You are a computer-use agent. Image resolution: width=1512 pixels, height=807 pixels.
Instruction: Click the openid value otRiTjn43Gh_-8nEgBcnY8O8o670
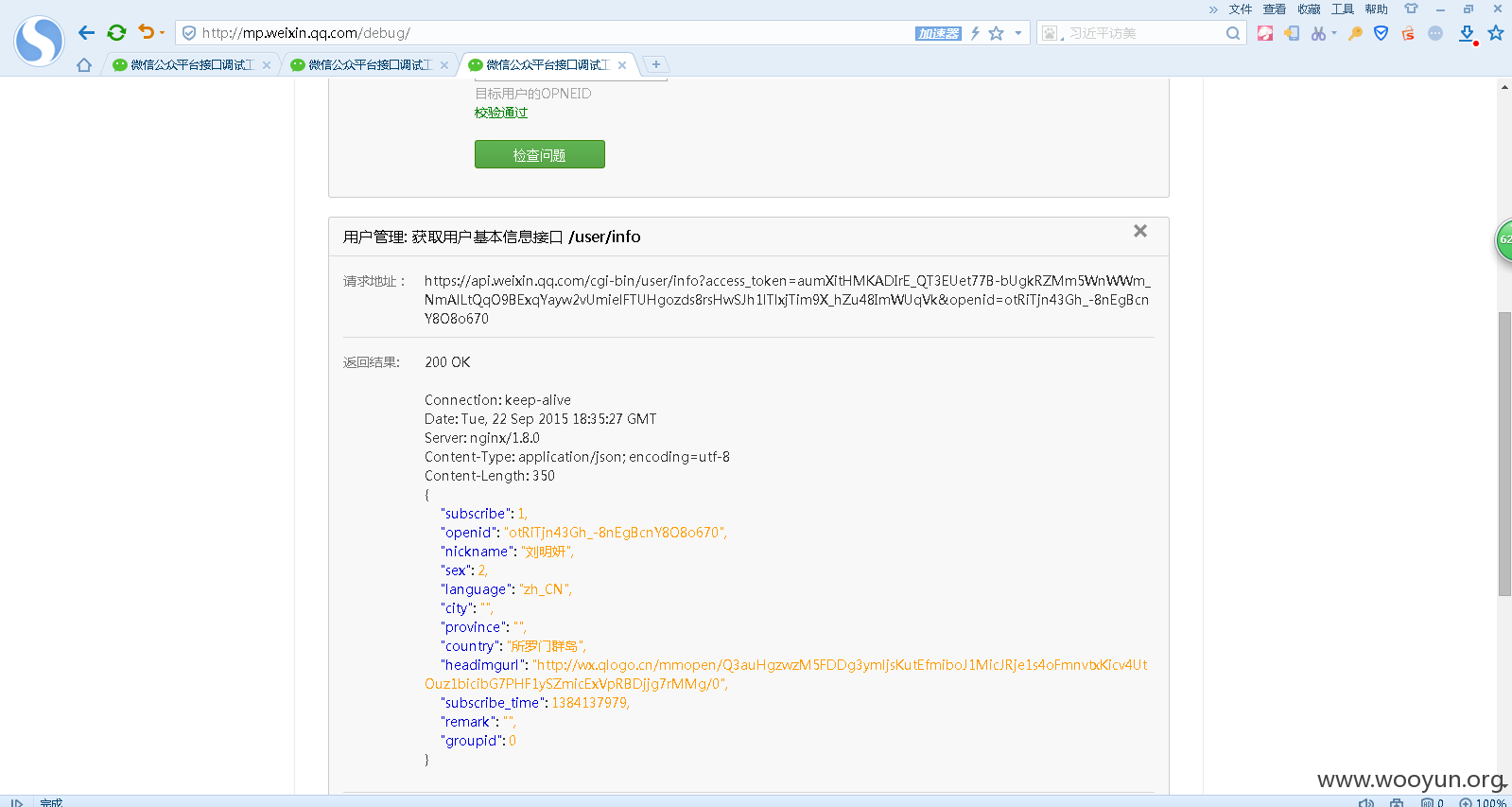pyautogui.click(x=615, y=533)
